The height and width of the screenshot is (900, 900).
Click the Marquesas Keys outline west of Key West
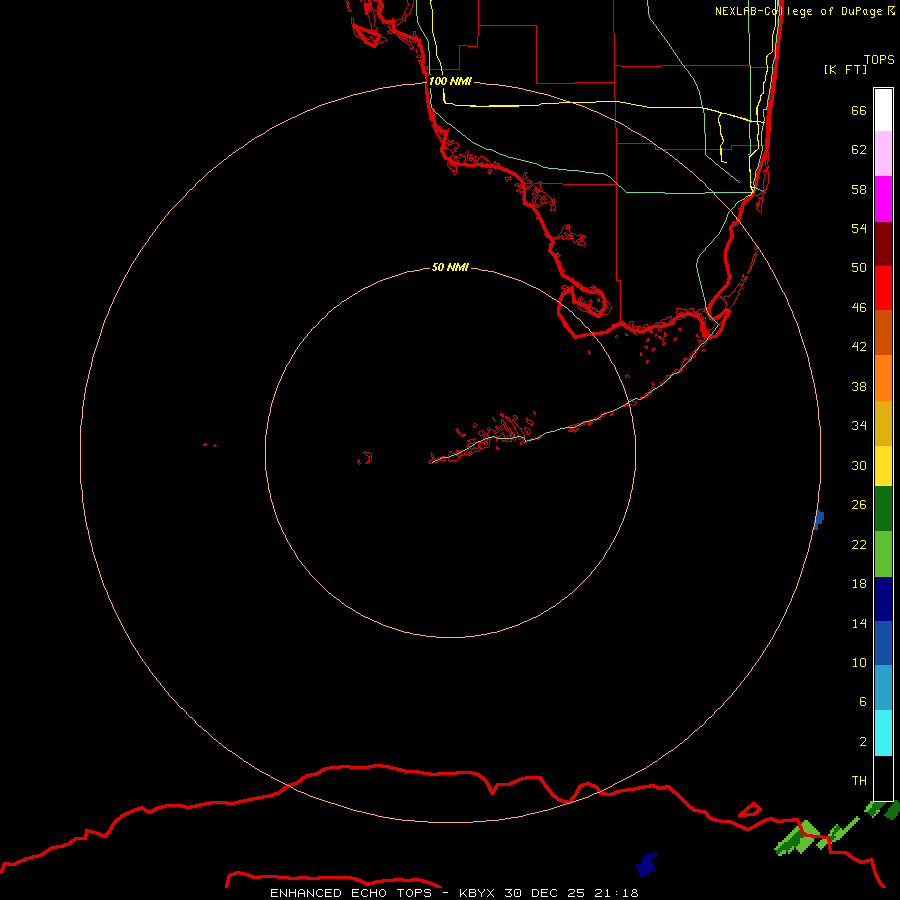click(x=365, y=458)
